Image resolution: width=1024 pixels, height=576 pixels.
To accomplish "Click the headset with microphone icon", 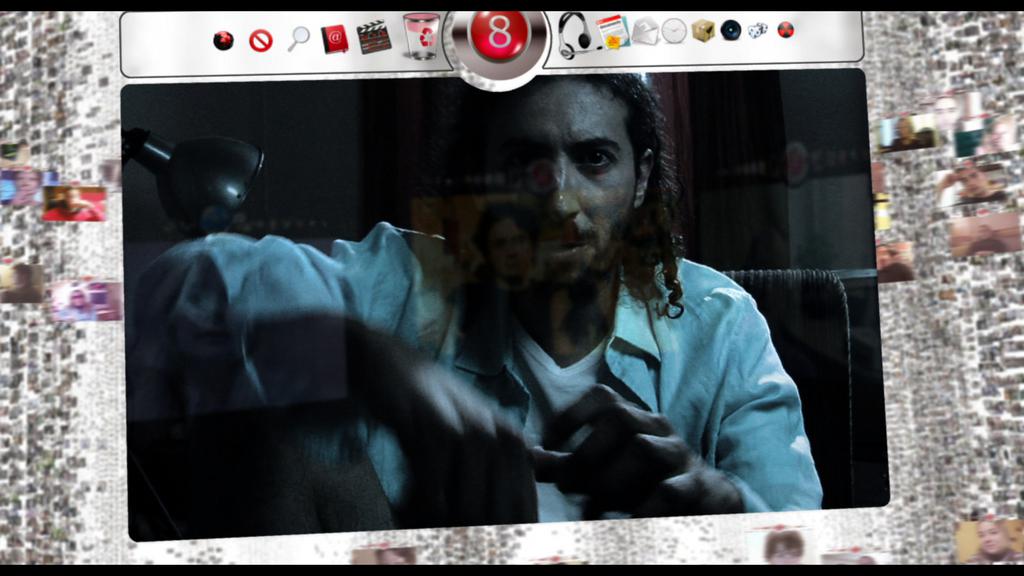I will 575,35.
